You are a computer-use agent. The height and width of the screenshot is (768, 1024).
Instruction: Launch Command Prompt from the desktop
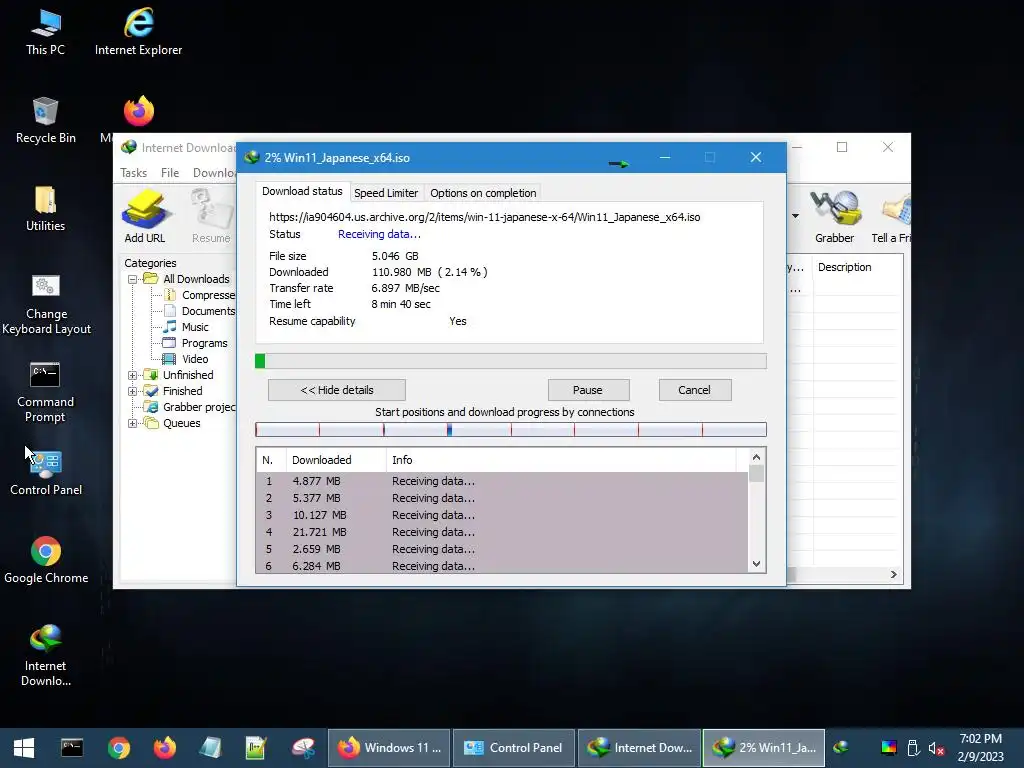(x=45, y=393)
